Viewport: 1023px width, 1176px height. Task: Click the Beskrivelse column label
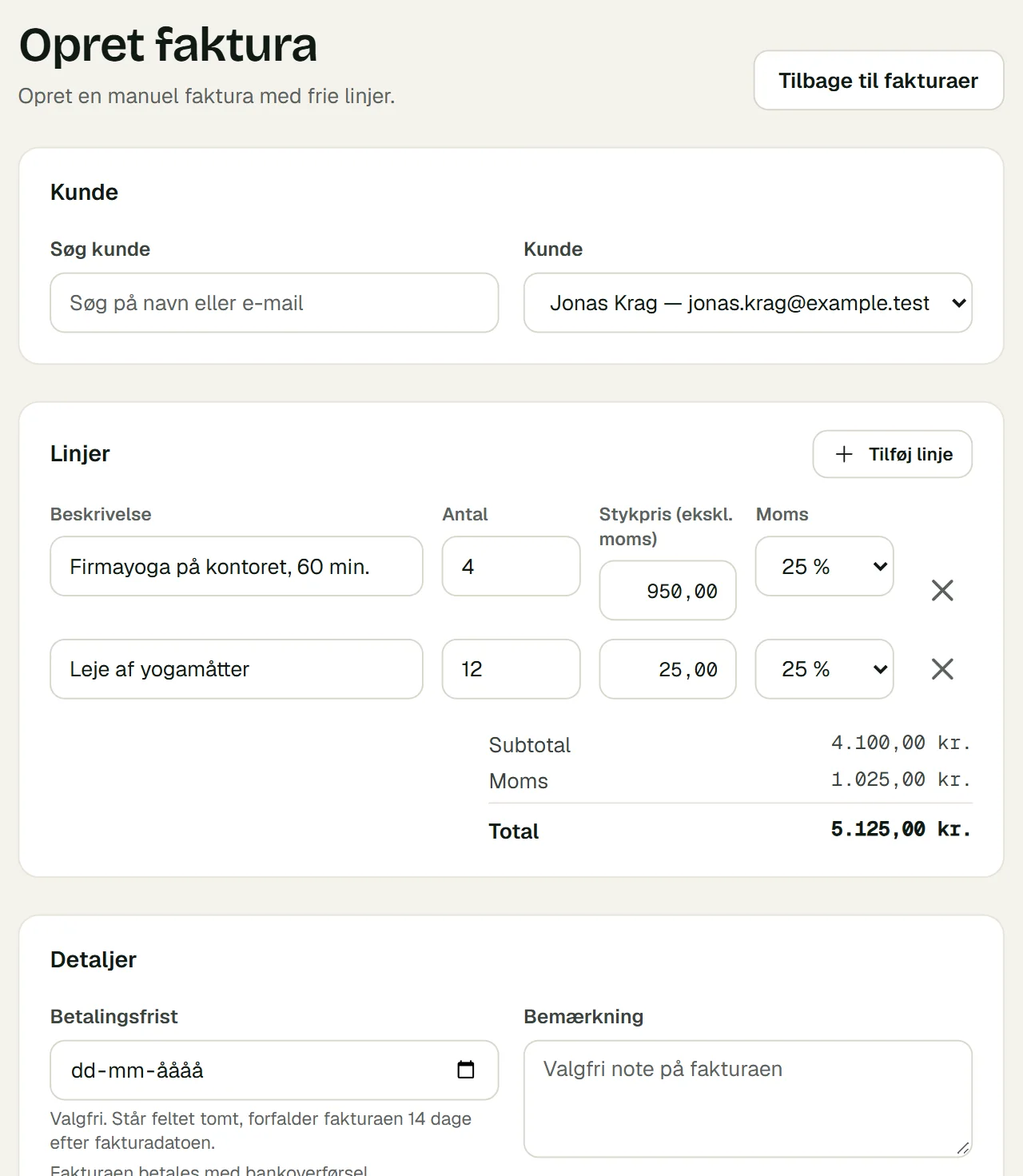tap(101, 514)
